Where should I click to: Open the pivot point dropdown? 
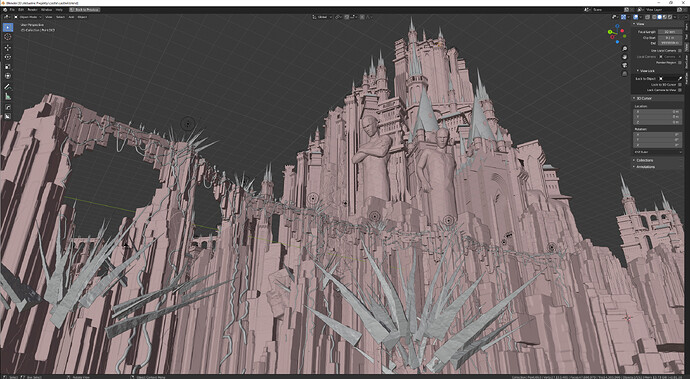(338, 17)
